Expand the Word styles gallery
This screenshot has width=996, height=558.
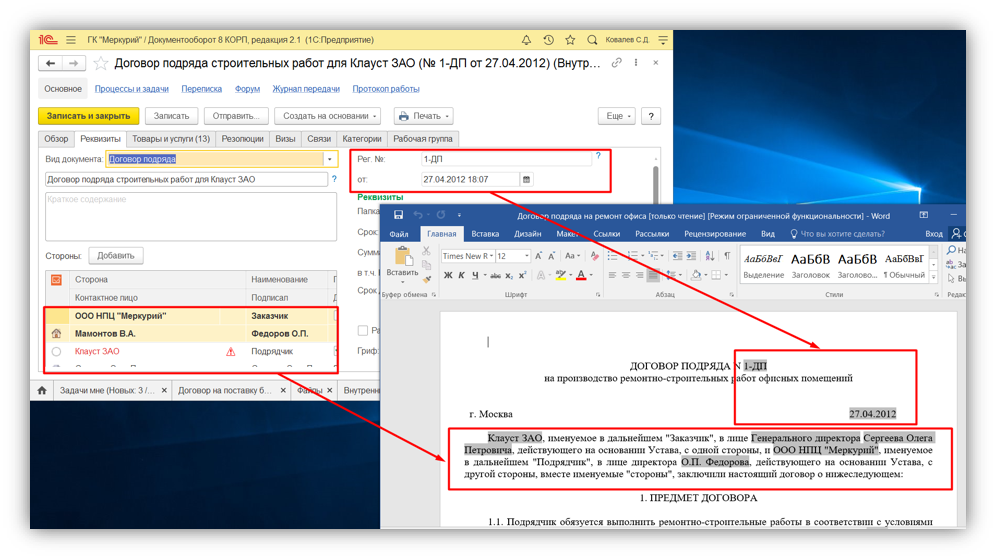point(934,276)
